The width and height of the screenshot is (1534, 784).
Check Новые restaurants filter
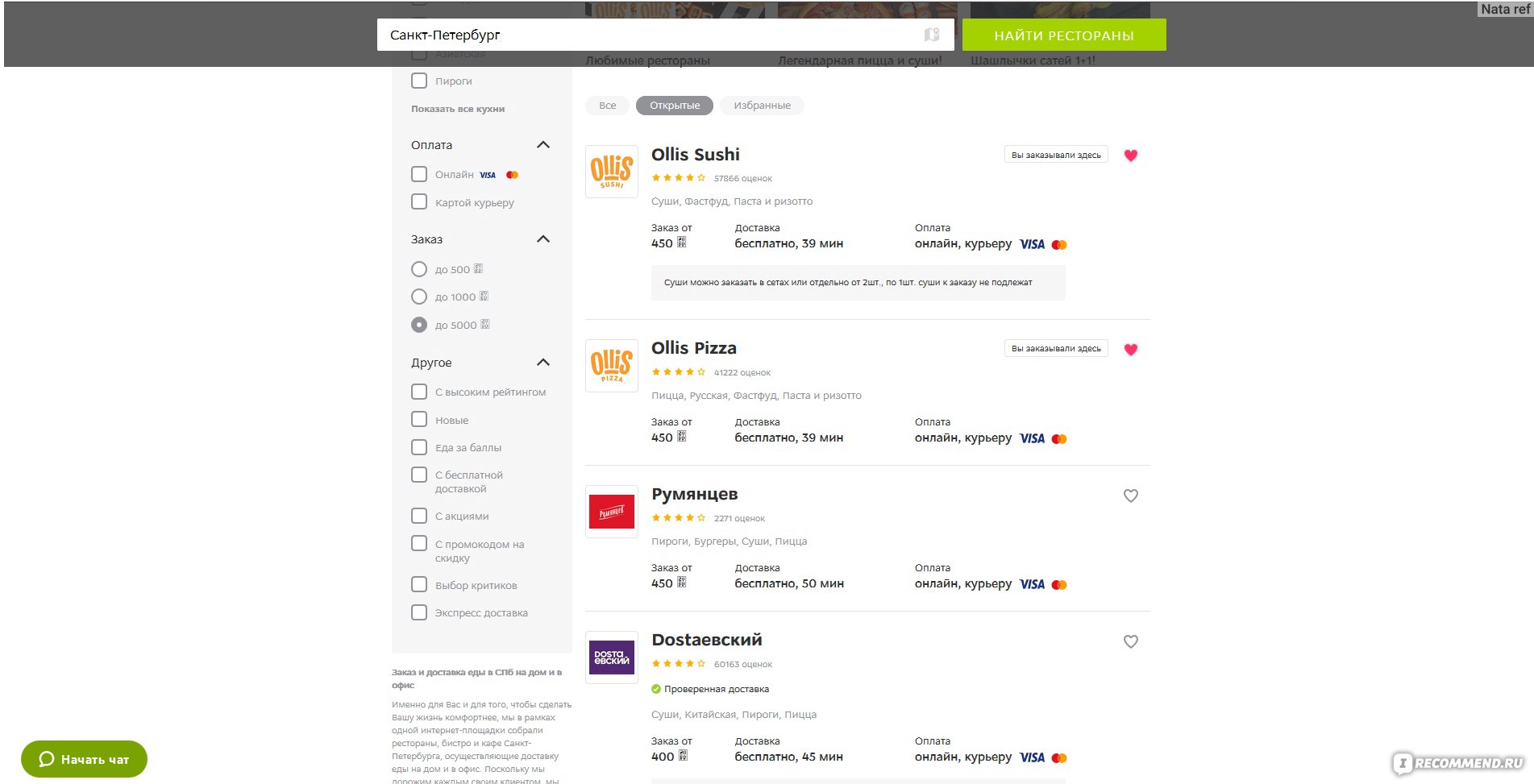419,419
